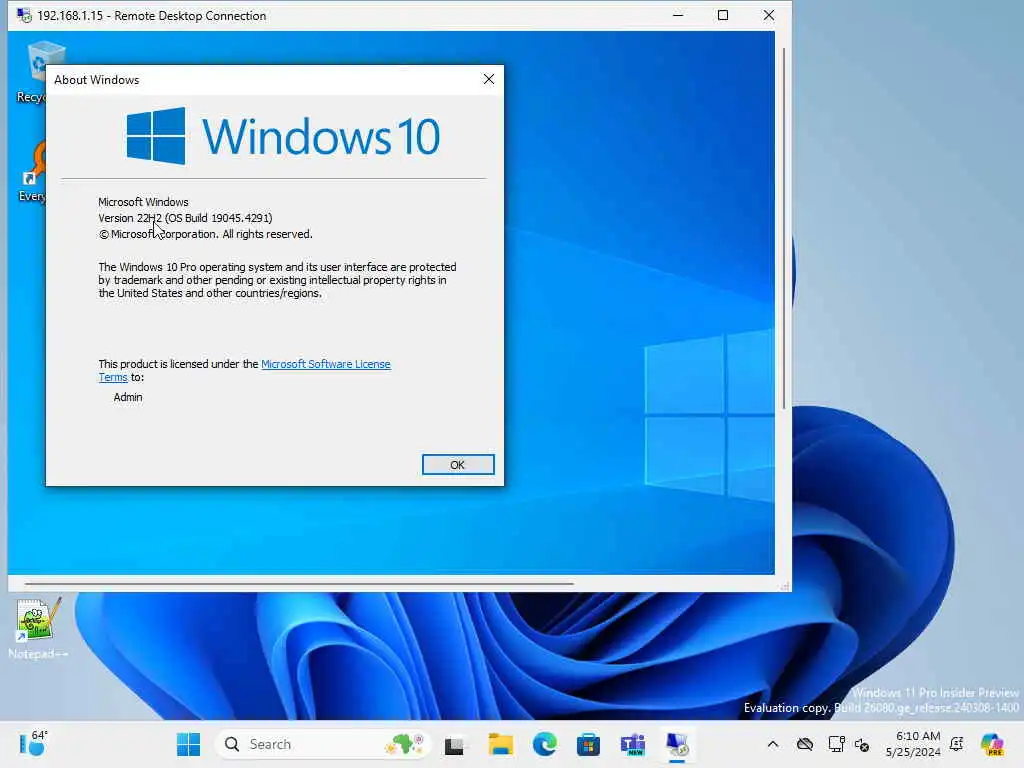
Task: Click OK in About Windows dialog
Action: pyautogui.click(x=458, y=464)
